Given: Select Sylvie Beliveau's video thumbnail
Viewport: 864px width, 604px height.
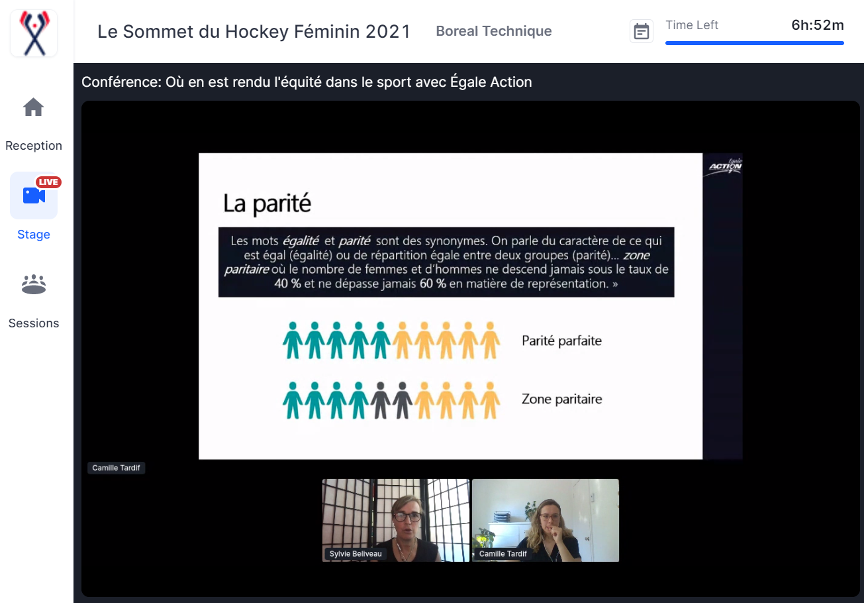Looking at the screenshot, I should 396,518.
